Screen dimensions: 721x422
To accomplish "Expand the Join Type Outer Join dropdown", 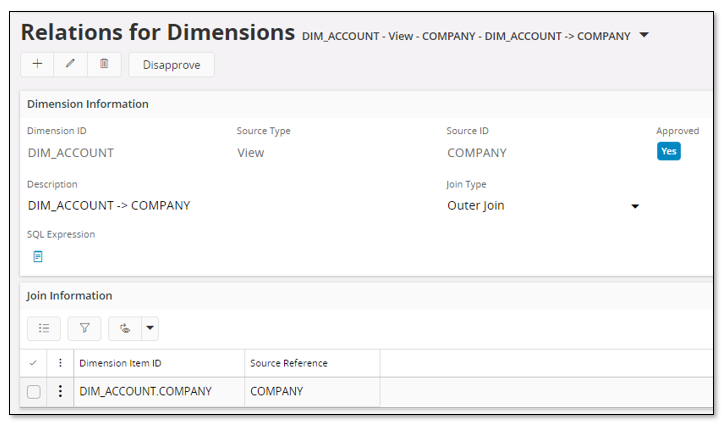I will [634, 206].
